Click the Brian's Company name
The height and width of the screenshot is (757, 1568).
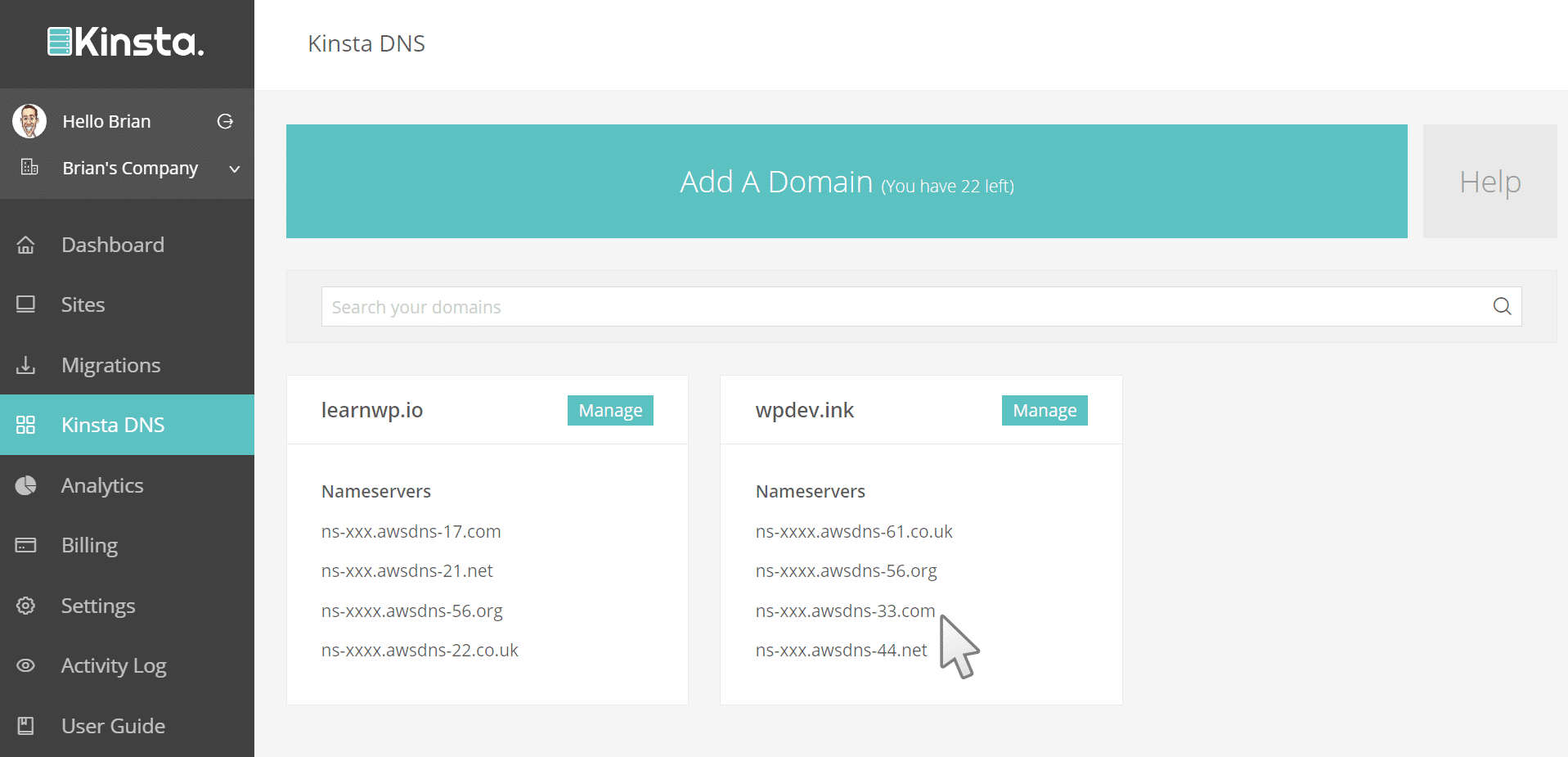[x=130, y=169]
